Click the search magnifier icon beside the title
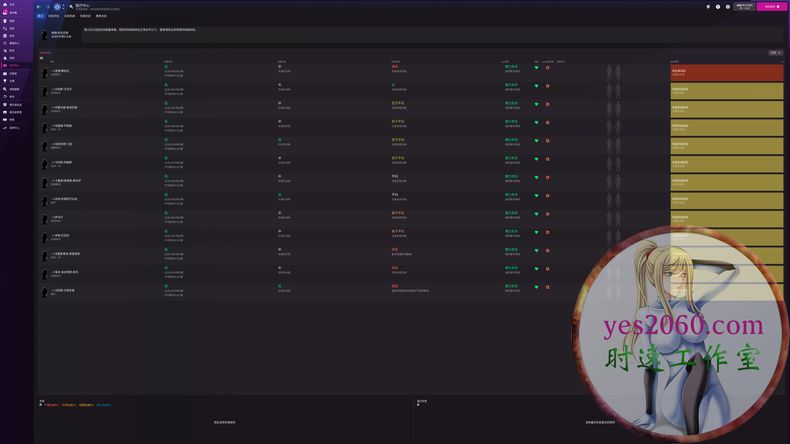This screenshot has width=790, height=444. 70,6
